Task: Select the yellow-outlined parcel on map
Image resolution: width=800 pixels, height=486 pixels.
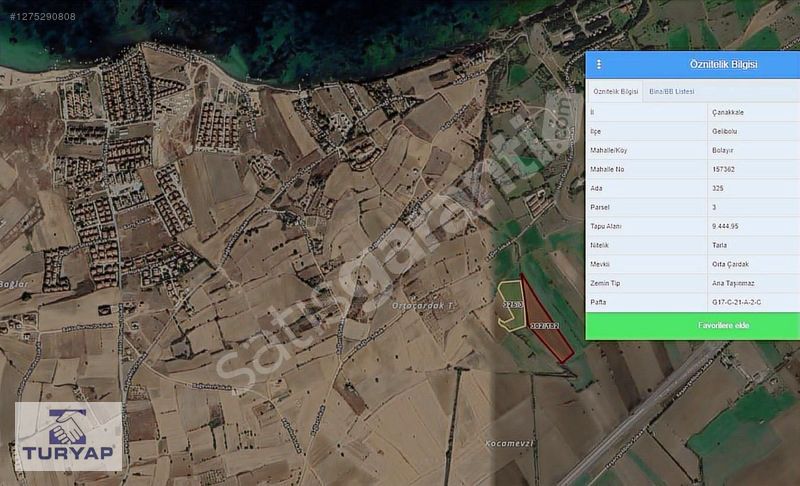Action: tap(512, 303)
